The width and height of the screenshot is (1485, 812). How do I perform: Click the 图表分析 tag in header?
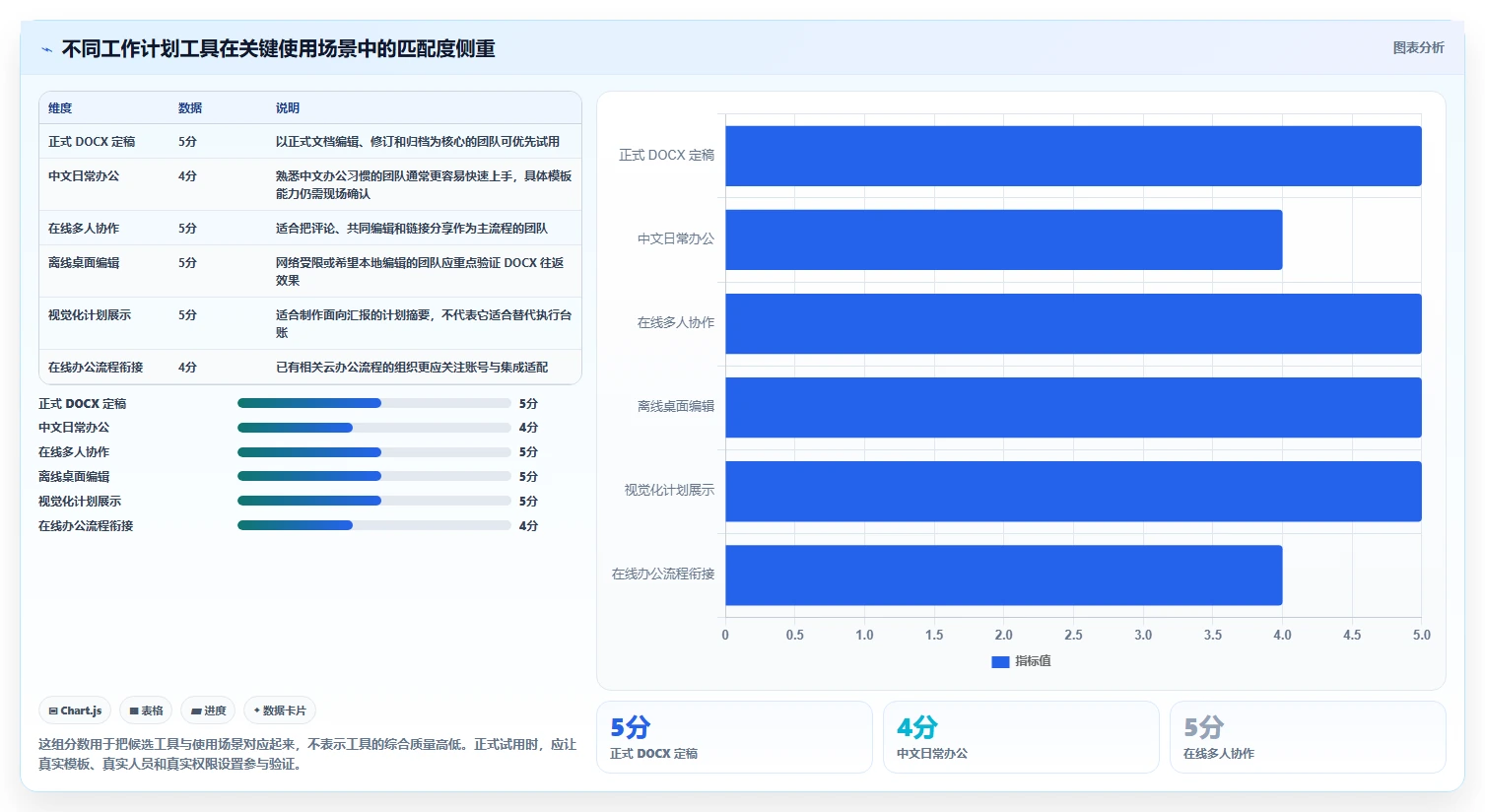tap(1418, 47)
